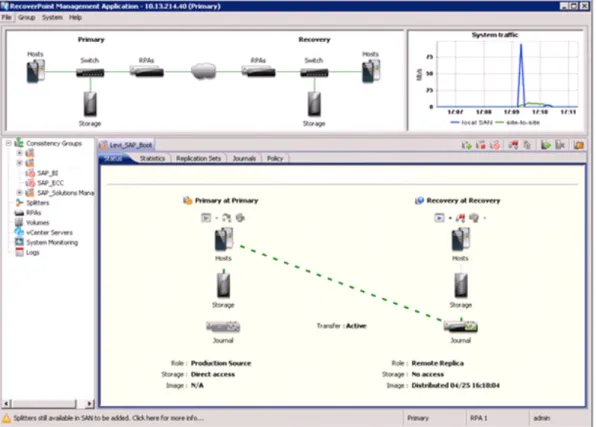This screenshot has height=427, width=597.
Task: Click the Hosts icon under Recovery at Recovery
Action: (x=461, y=239)
